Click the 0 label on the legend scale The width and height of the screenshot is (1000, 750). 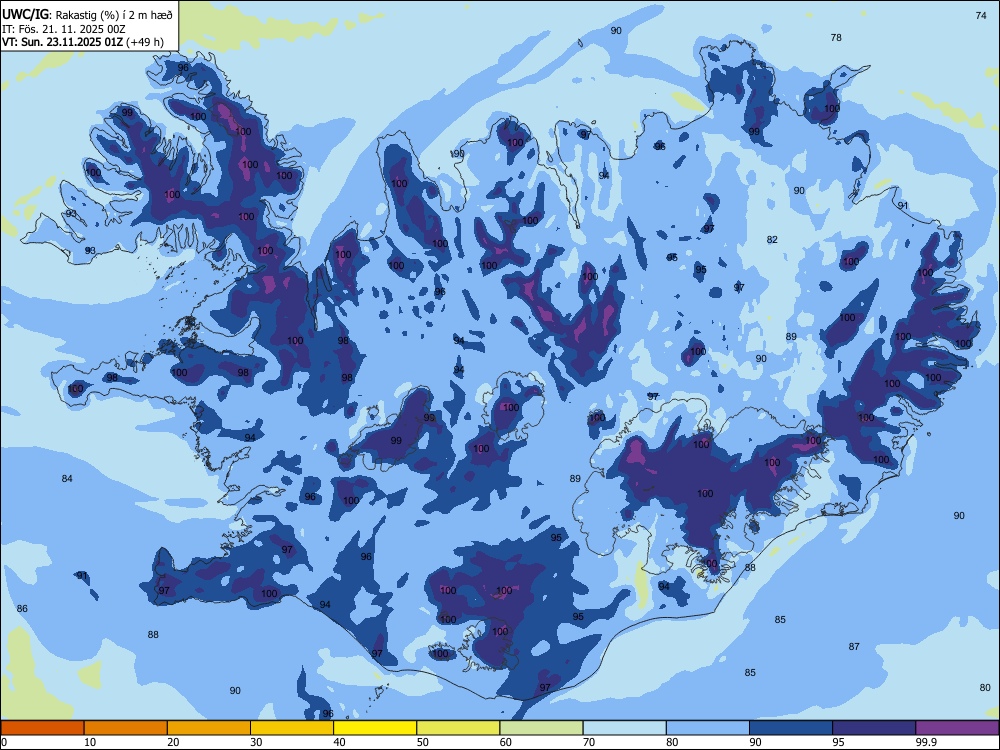(4, 742)
